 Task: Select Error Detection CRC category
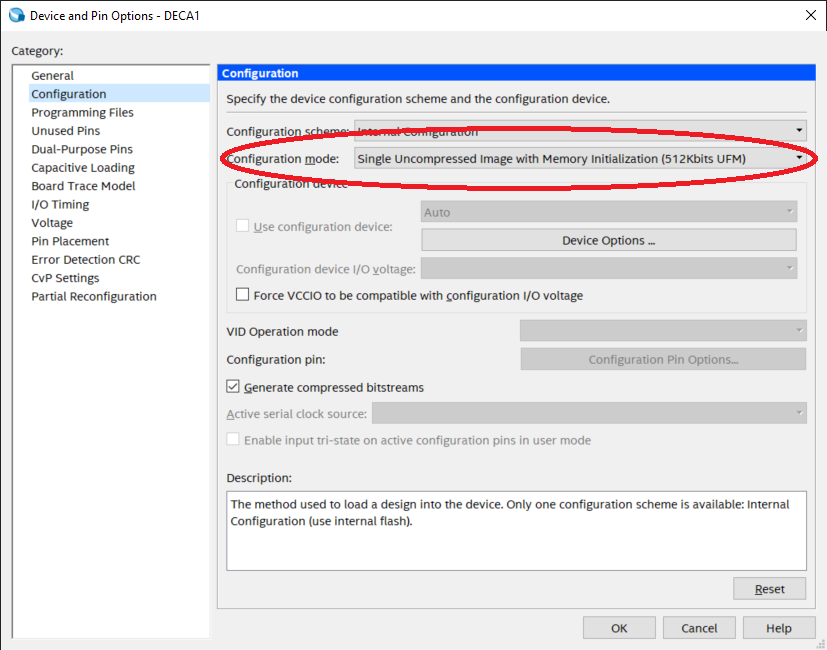pyautogui.click(x=85, y=260)
